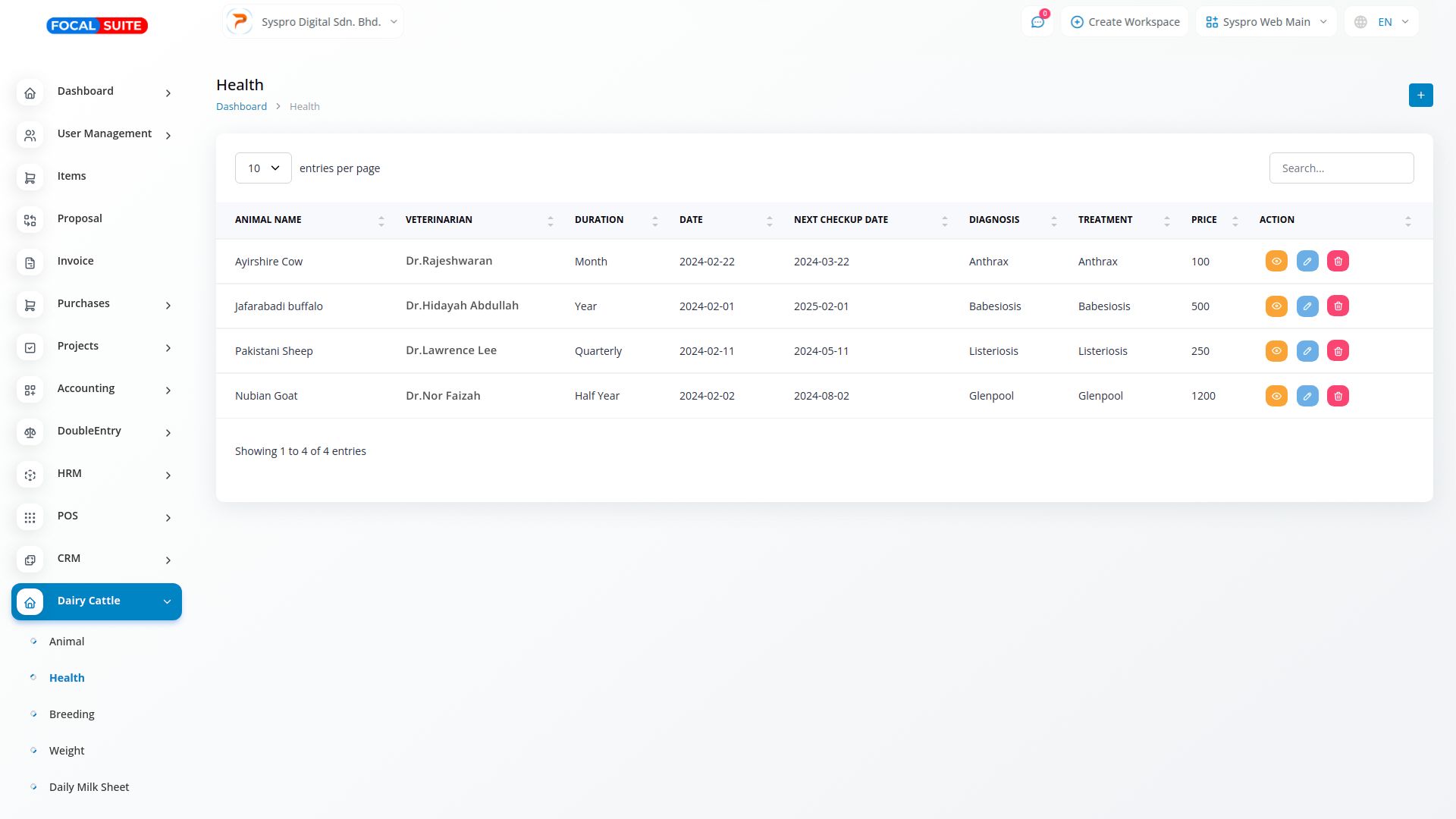Open the entries per page dropdown
Image resolution: width=1456 pixels, height=819 pixels.
pyautogui.click(x=263, y=168)
